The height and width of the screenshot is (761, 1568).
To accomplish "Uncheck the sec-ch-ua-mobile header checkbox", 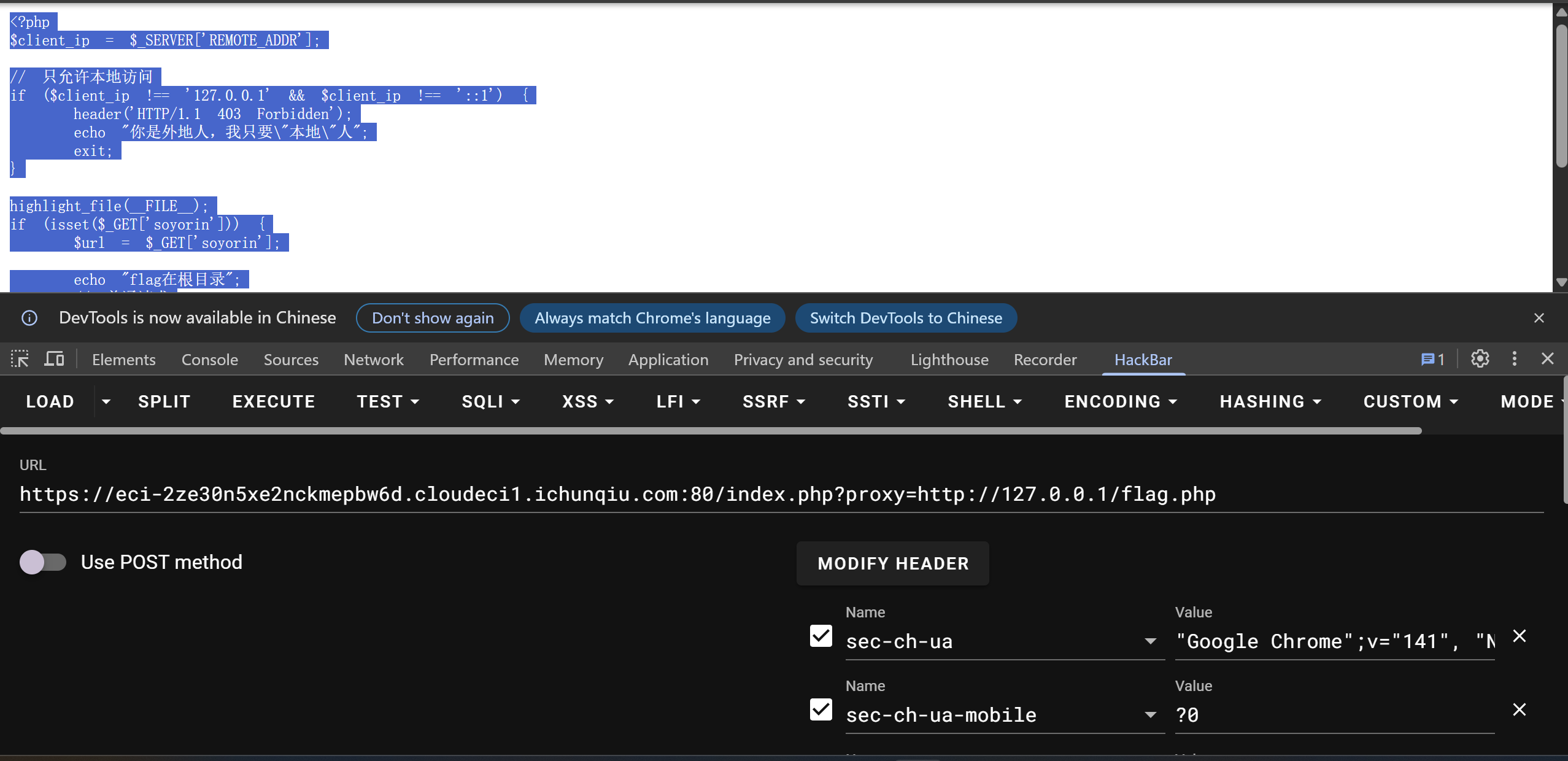I will pyautogui.click(x=821, y=710).
